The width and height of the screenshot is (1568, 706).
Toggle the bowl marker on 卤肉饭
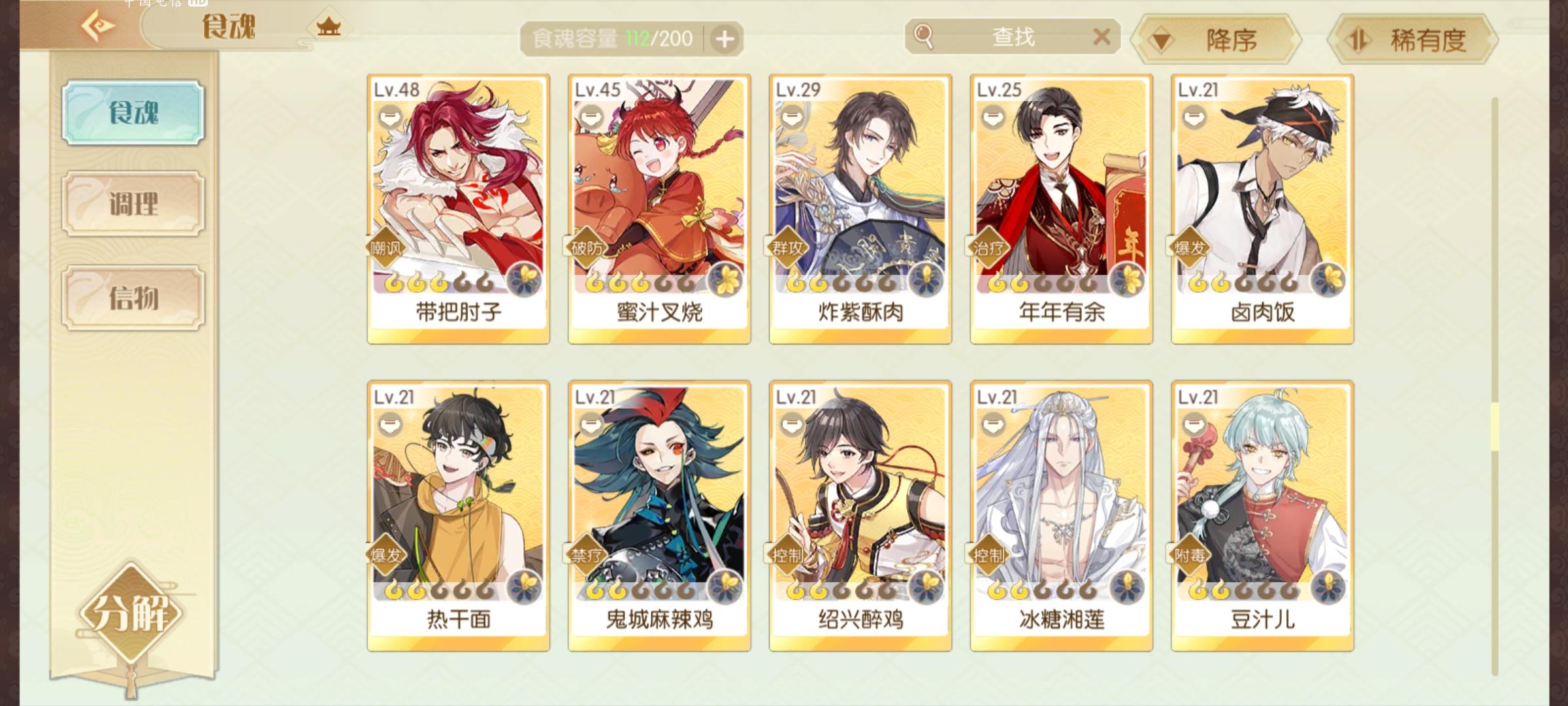(1194, 118)
